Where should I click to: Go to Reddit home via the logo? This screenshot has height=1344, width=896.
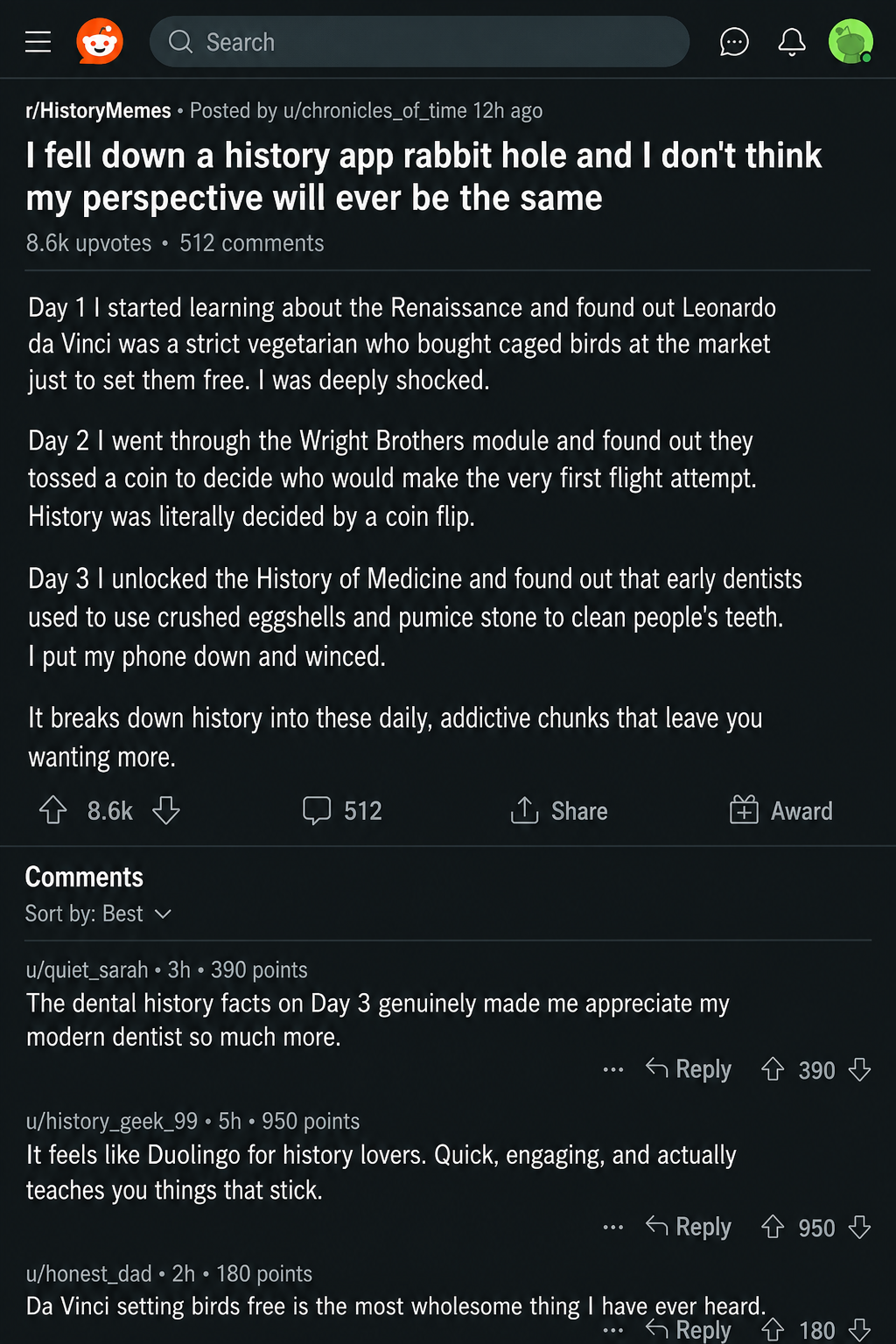pyautogui.click(x=100, y=41)
